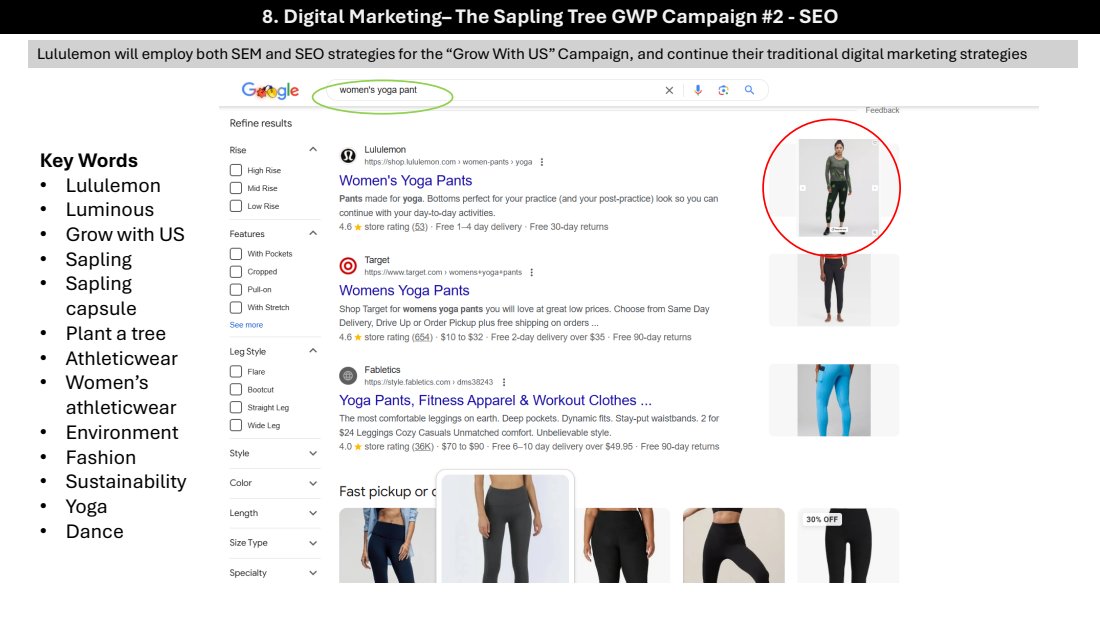Screen dimensions: 1100x618
Task: Clear the search box with the X icon
Action: point(669,90)
